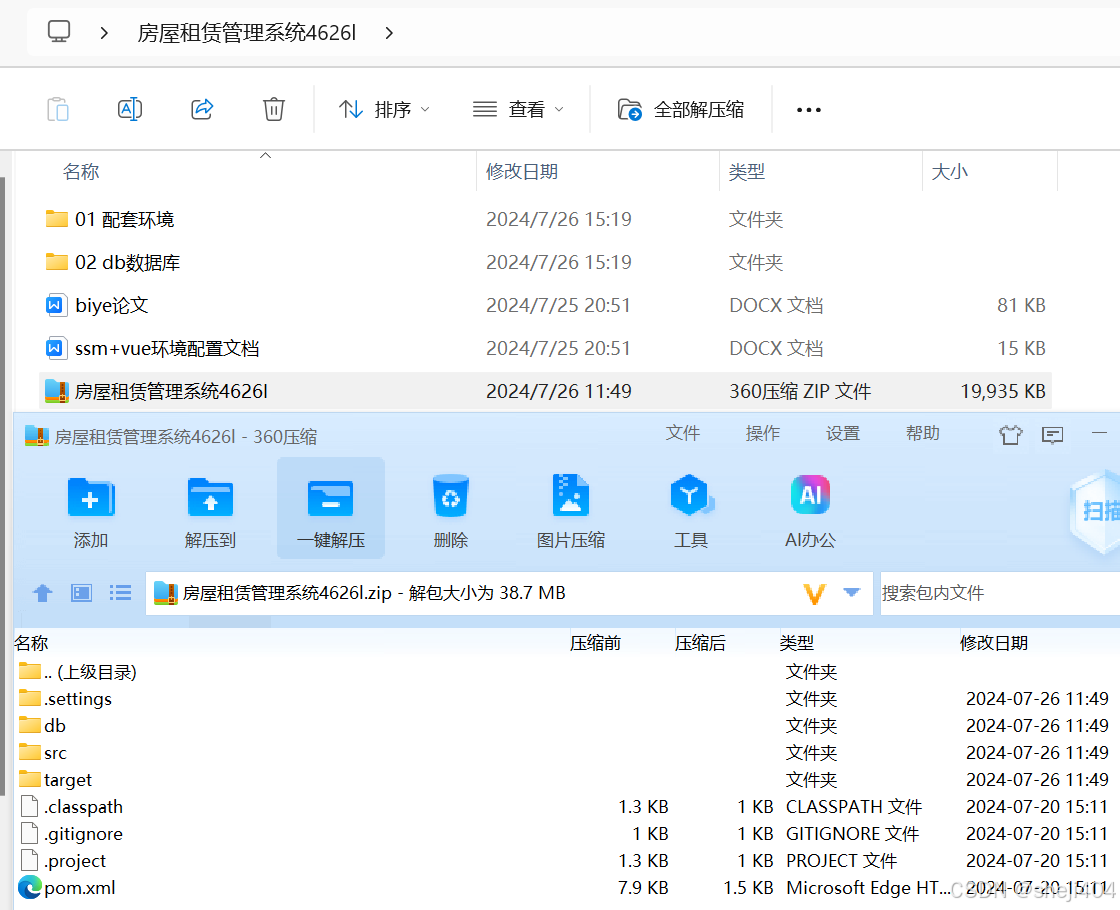
Task: Select the 添加 (Add) tool in 360压缩
Action: [91, 508]
